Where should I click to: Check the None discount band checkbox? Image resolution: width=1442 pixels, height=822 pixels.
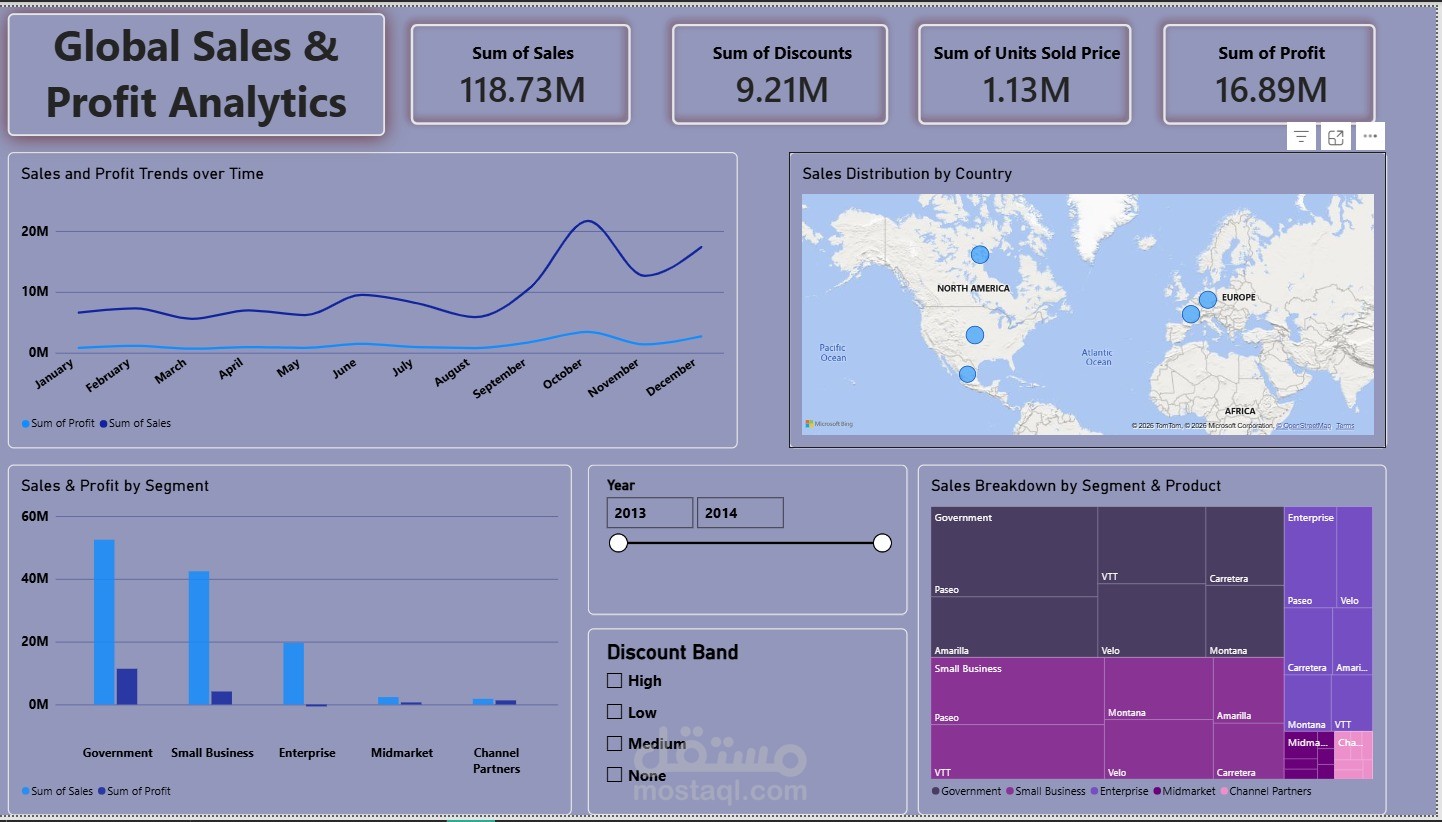click(614, 774)
